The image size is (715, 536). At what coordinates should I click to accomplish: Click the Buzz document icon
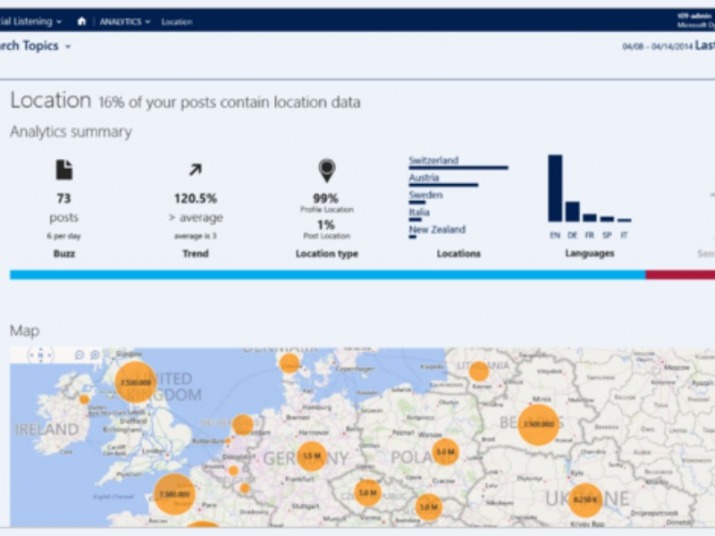[64, 170]
